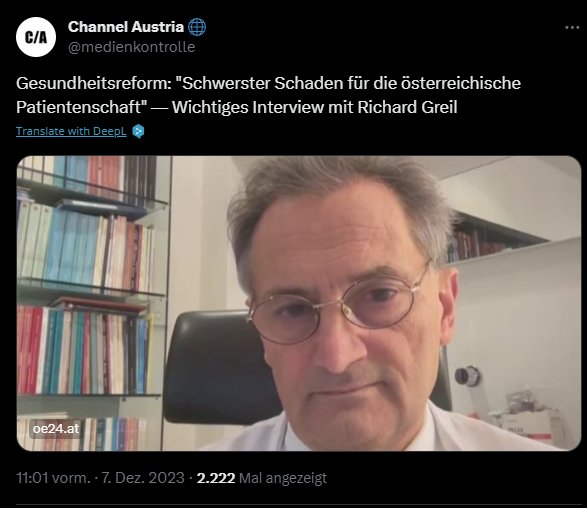
Task: Click the oe24.at source badge on video
Action: coord(56,429)
